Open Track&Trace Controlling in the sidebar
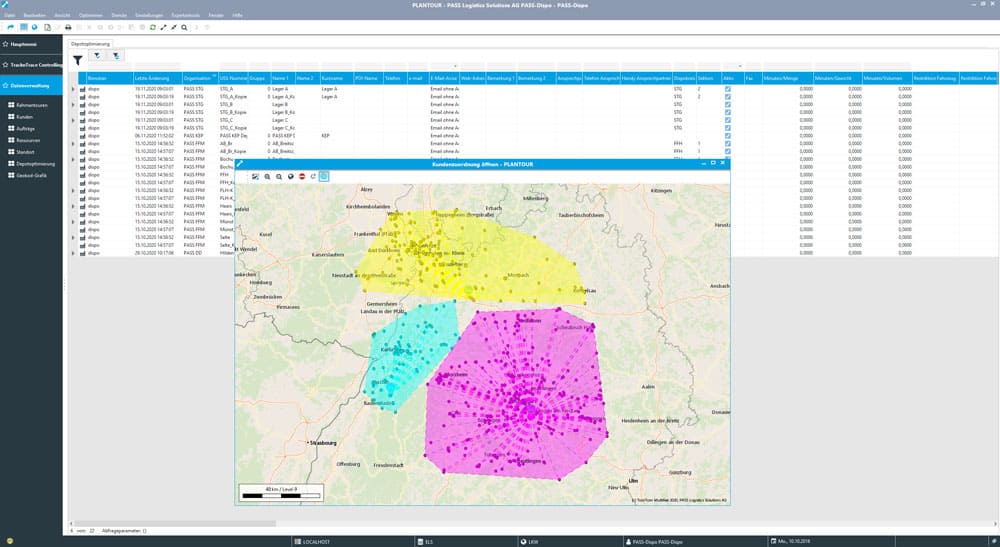The height and width of the screenshot is (547, 1000). [x=31, y=65]
